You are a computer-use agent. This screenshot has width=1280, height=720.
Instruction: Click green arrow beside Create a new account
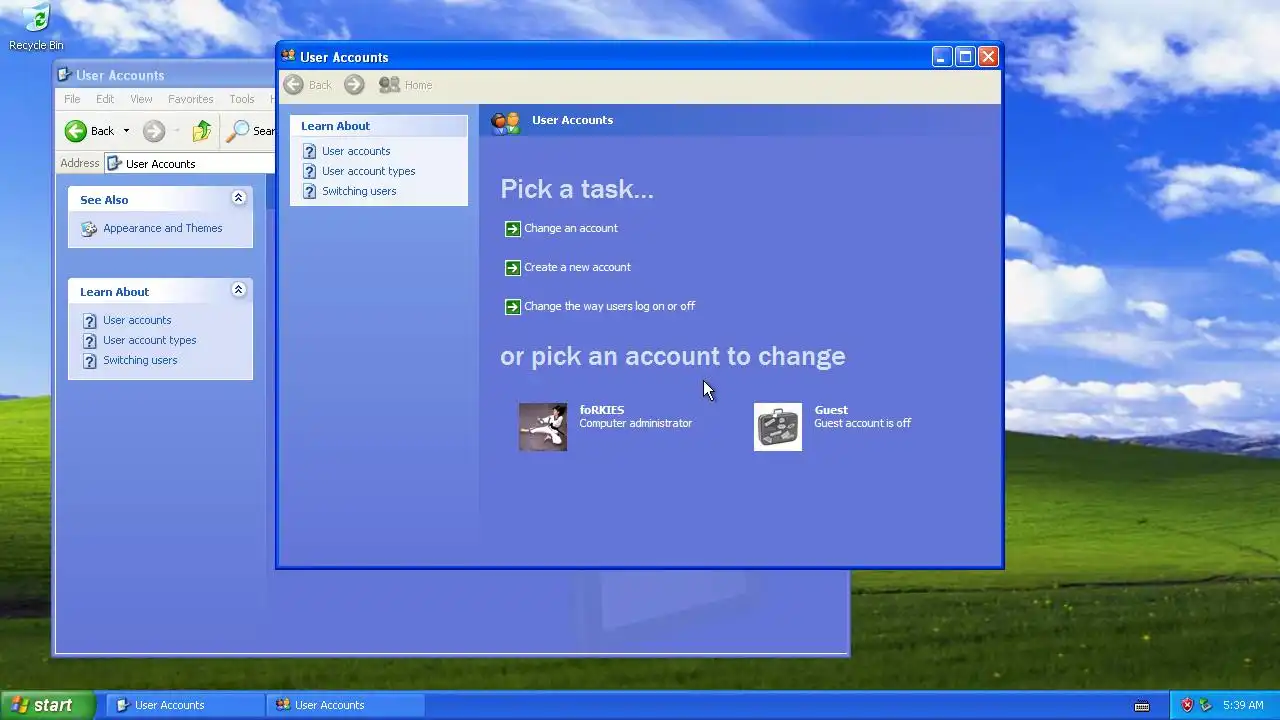(x=512, y=268)
